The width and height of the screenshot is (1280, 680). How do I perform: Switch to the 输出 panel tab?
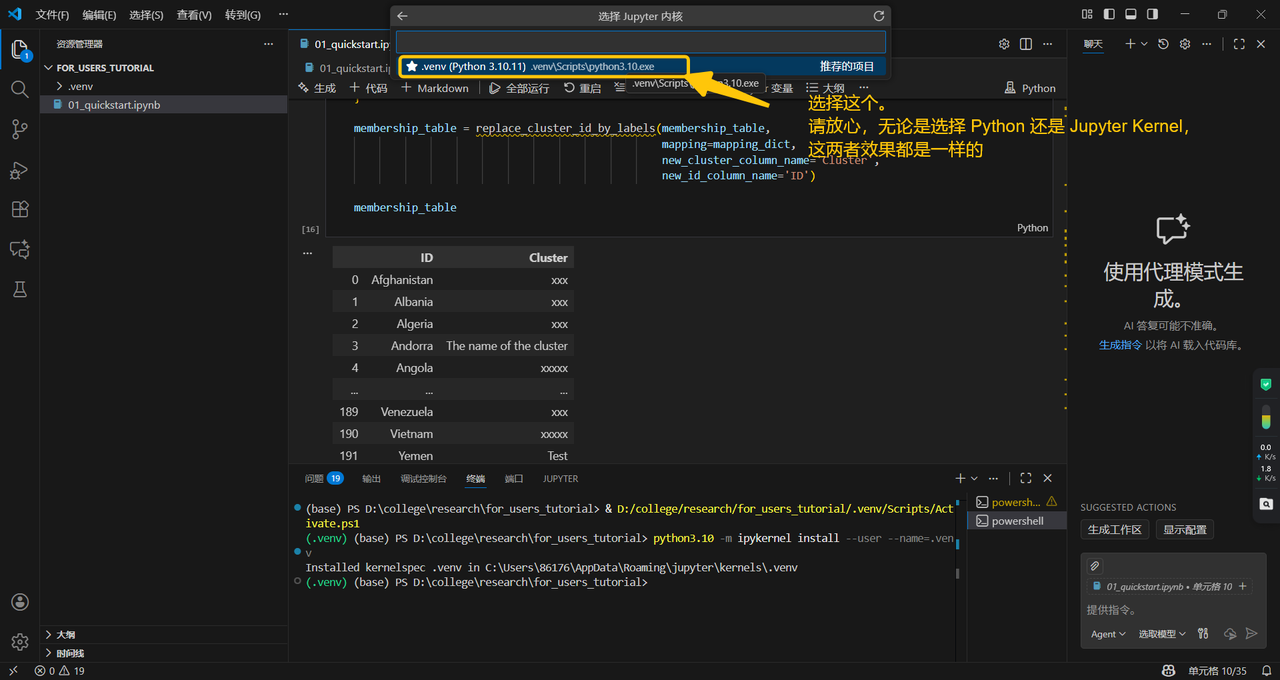click(372, 479)
